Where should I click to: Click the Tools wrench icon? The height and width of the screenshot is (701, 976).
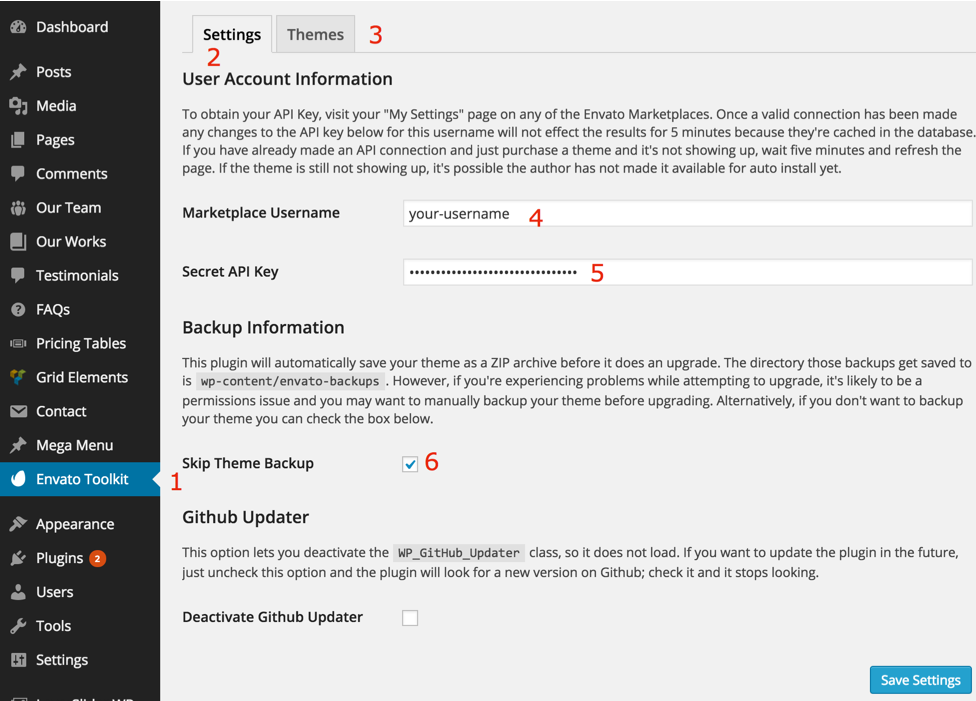[19, 626]
